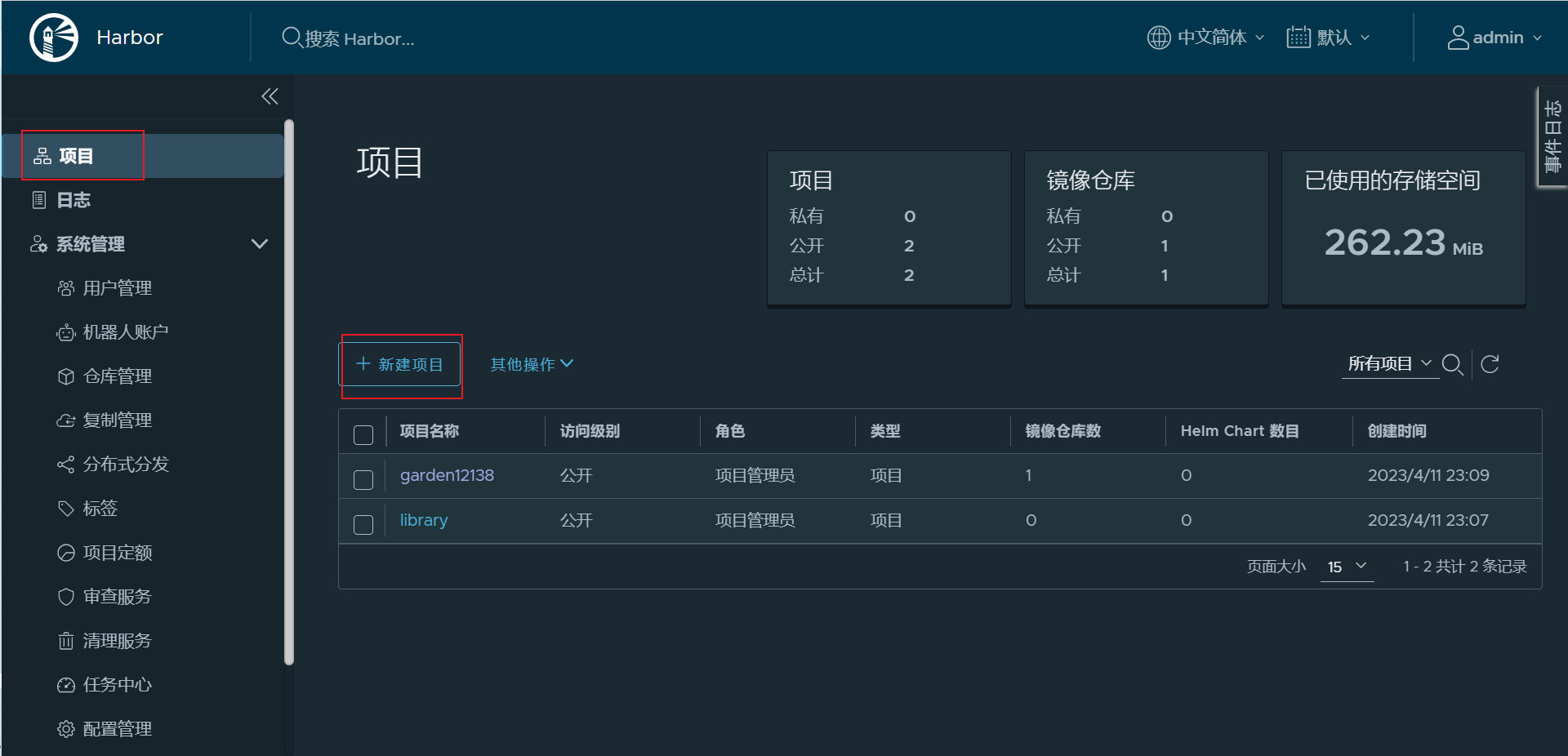
Task: Click the project list search magnifier icon
Action: 1453,364
